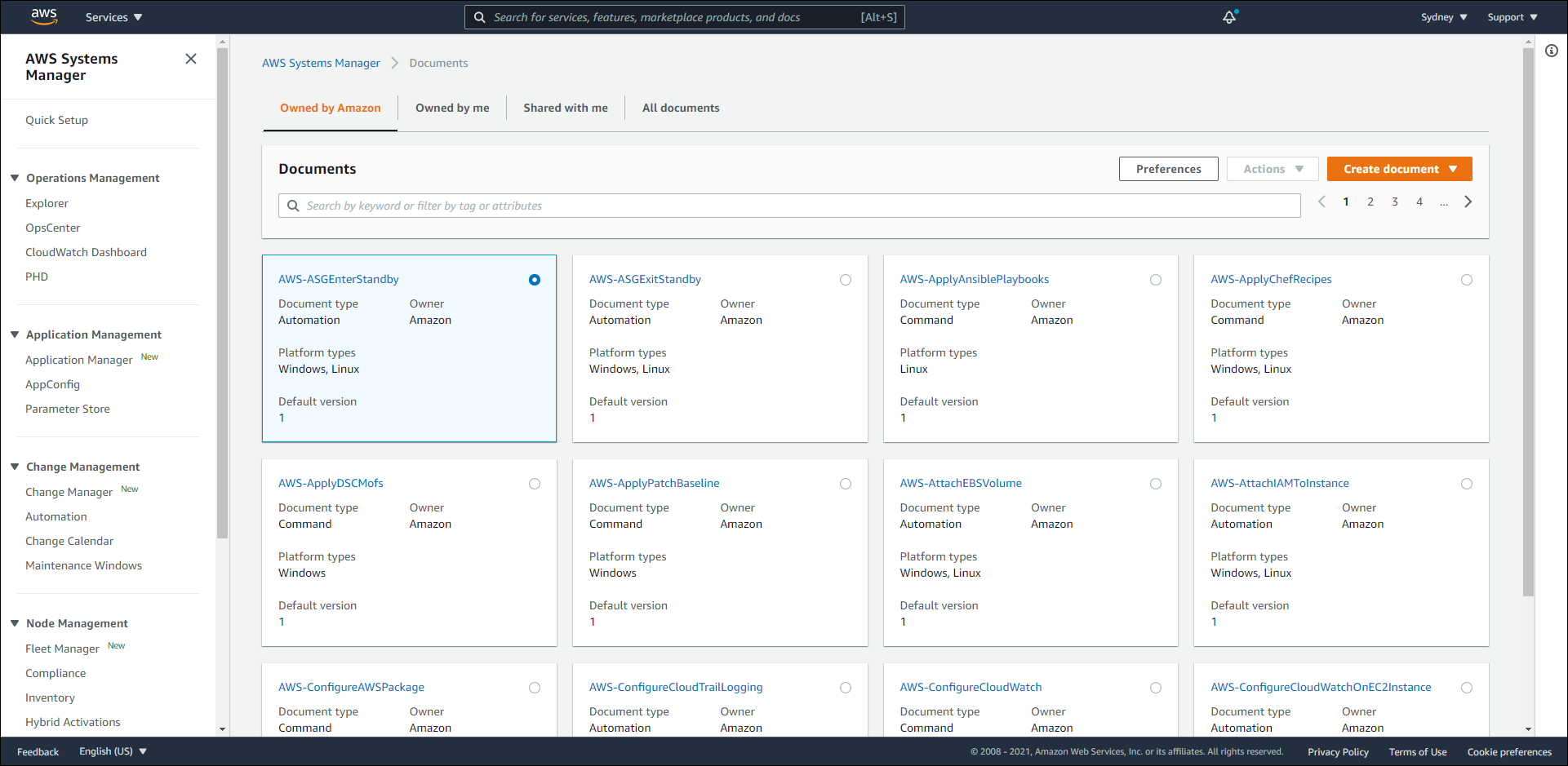Select the AWS-ApplyAnsiblePlaybooks radio button

pos(1156,280)
